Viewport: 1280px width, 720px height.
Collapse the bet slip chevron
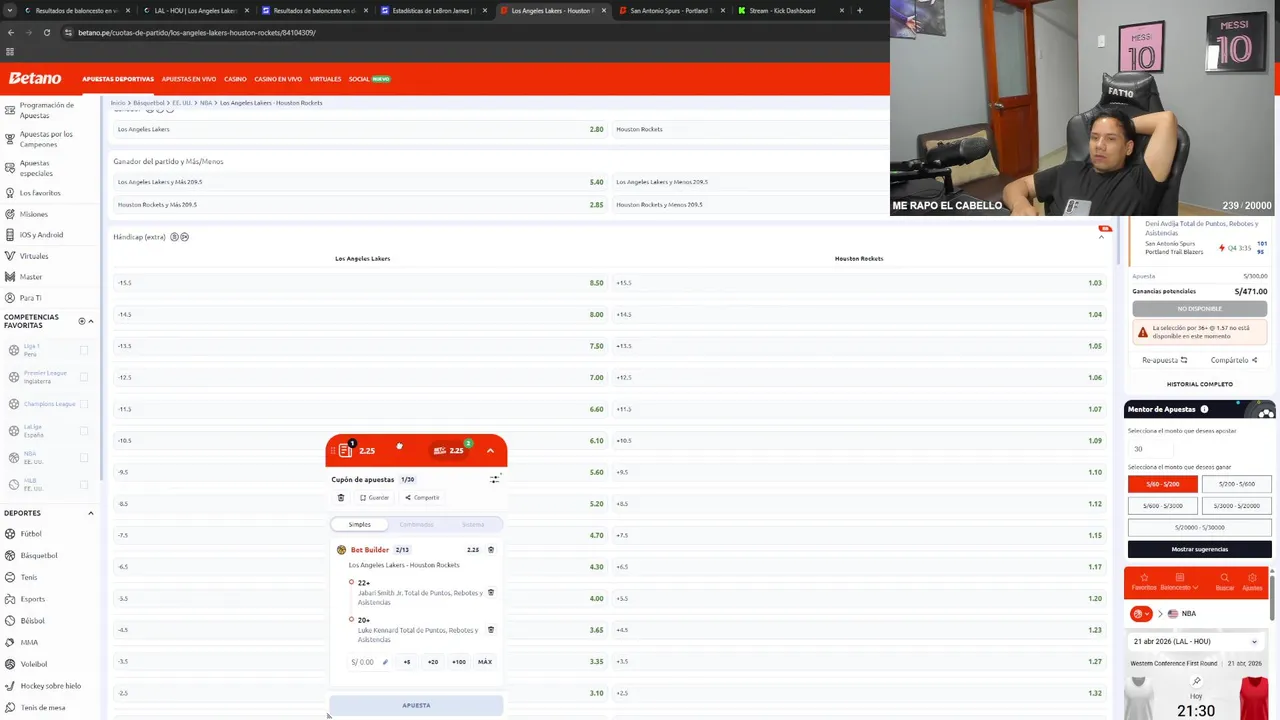click(x=490, y=451)
